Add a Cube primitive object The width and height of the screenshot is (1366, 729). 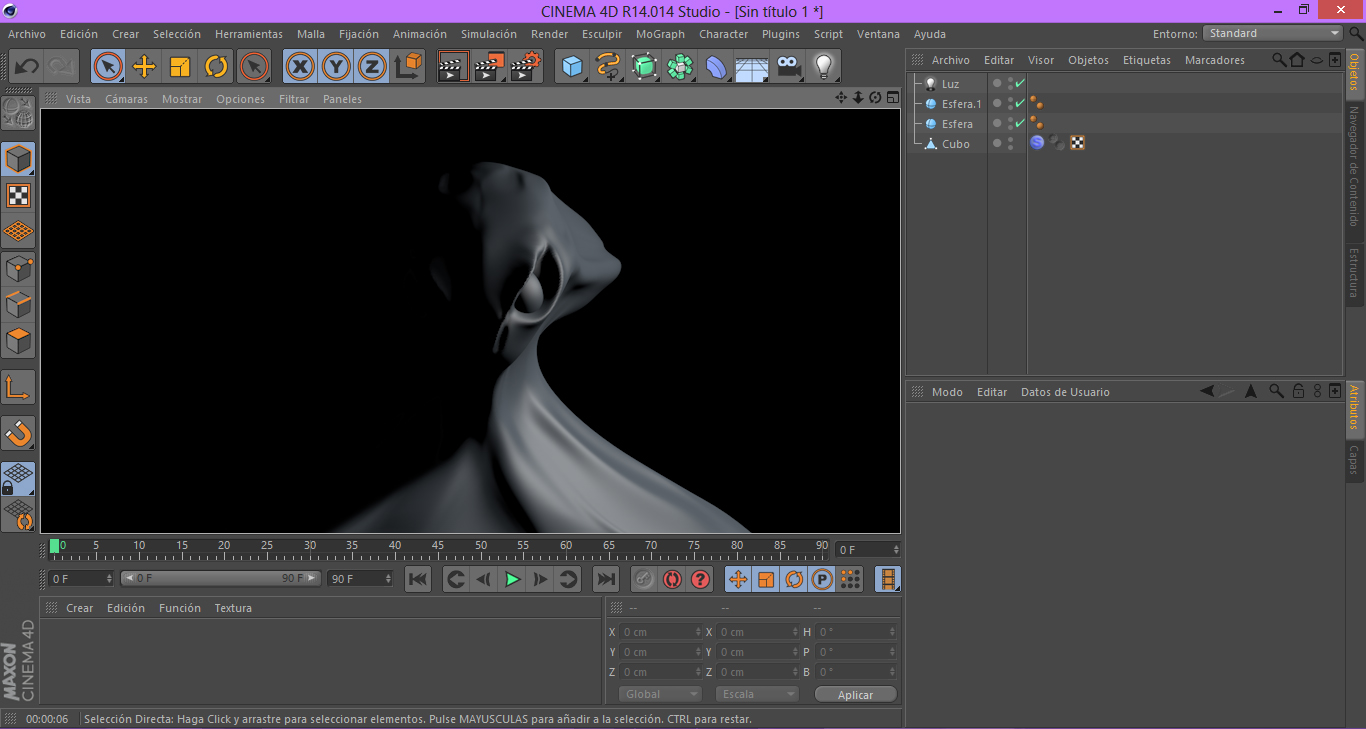(572, 67)
